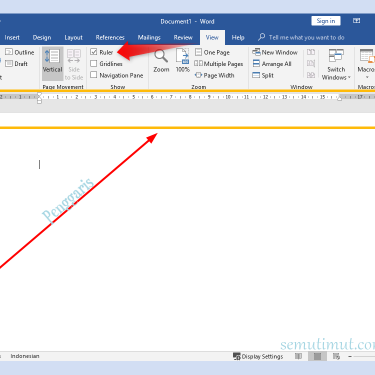Click View Side by Side icon
The height and width of the screenshot is (375, 375).
311,52
